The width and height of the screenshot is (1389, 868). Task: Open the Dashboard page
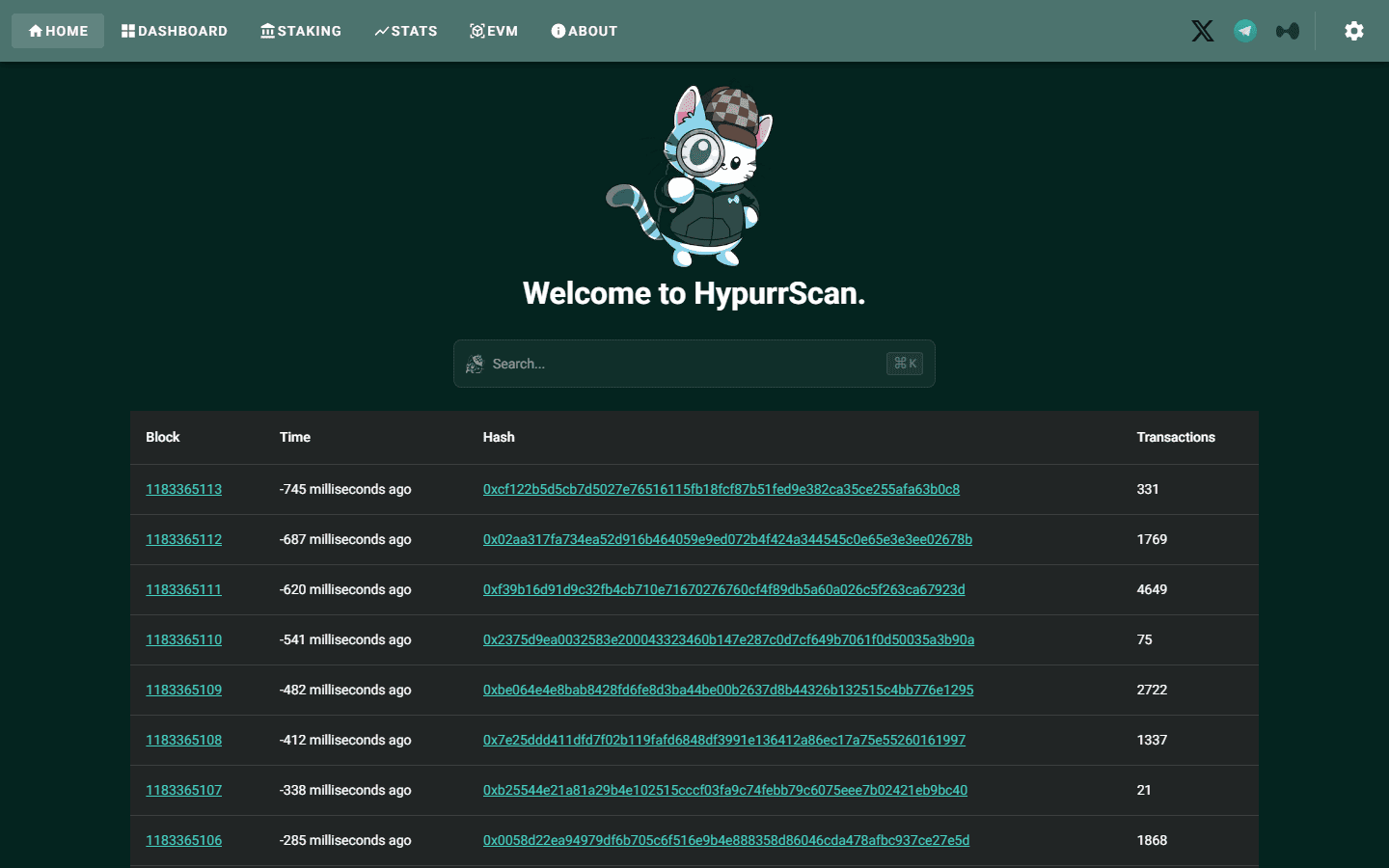[x=175, y=31]
